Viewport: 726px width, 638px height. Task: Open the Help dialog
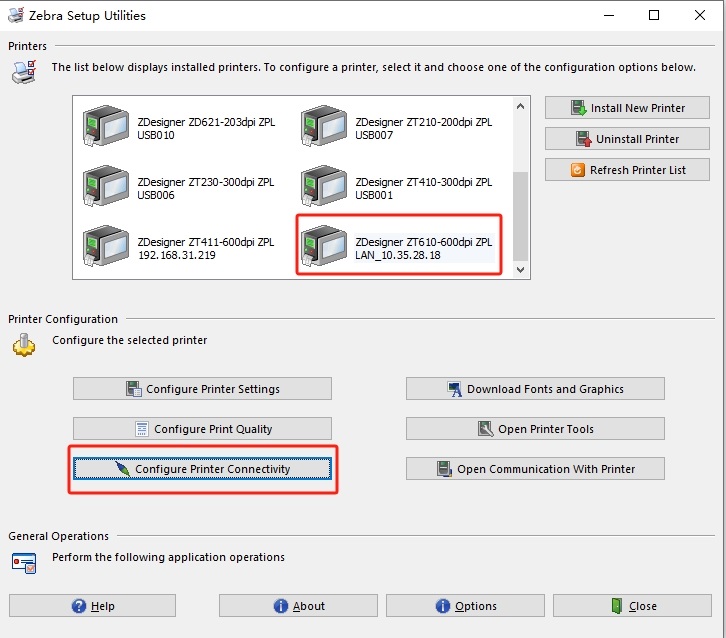coord(92,606)
